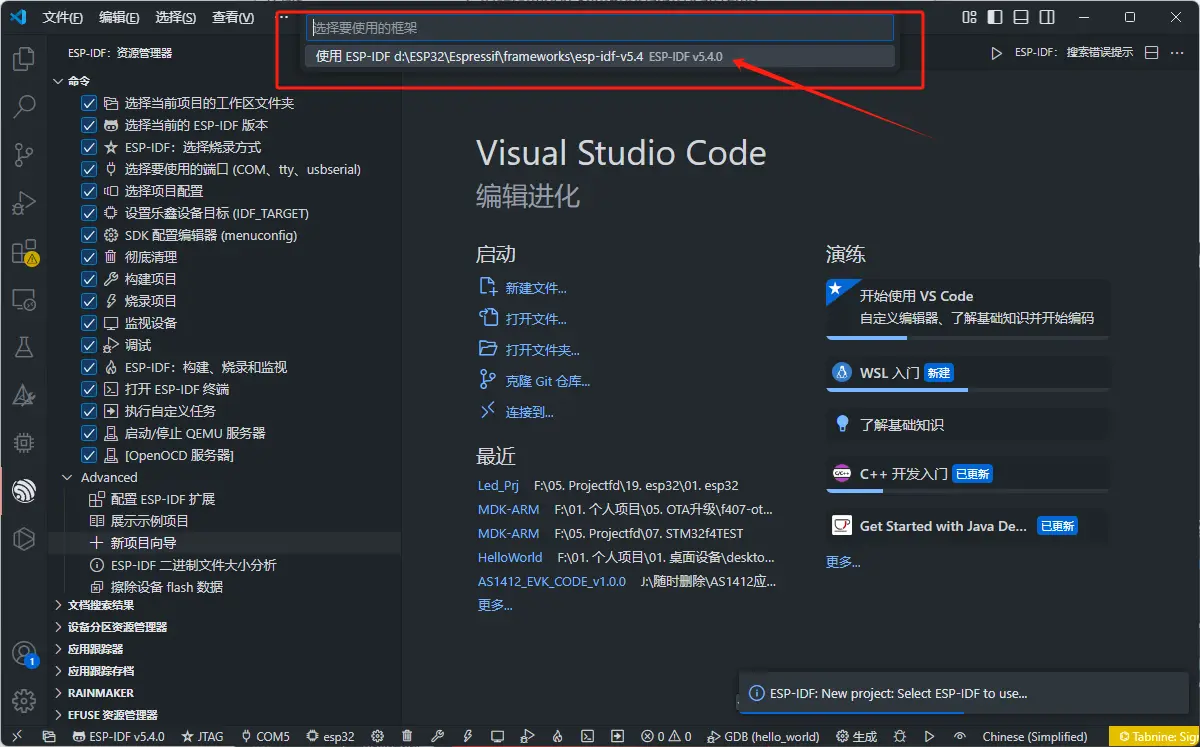The width and height of the screenshot is (1200, 747).
Task: Open the 开始使用 VS Code walkthrough
Action: [x=967, y=308]
